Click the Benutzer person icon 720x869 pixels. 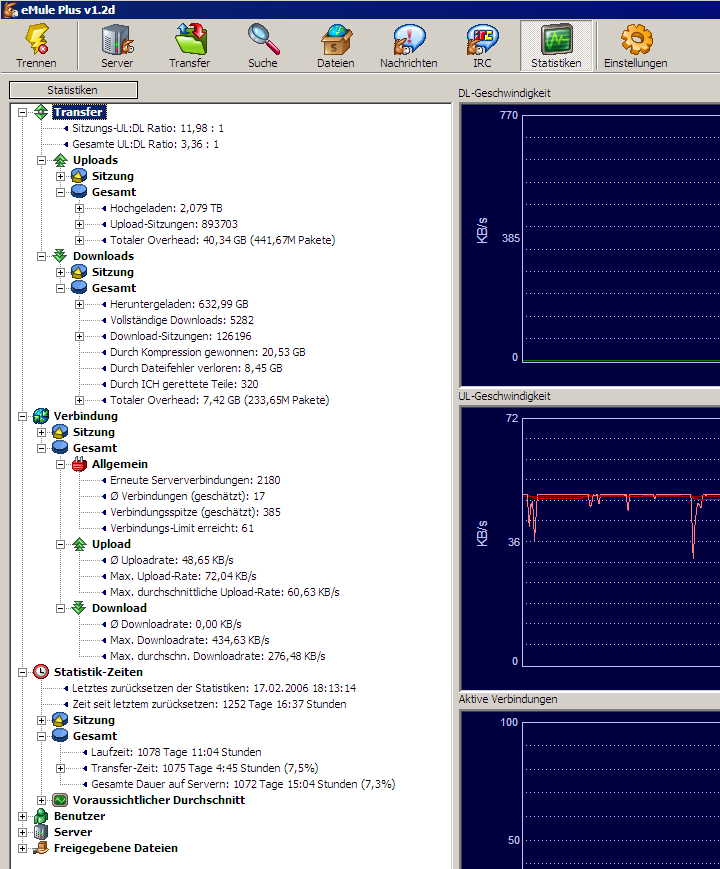tap(41, 816)
